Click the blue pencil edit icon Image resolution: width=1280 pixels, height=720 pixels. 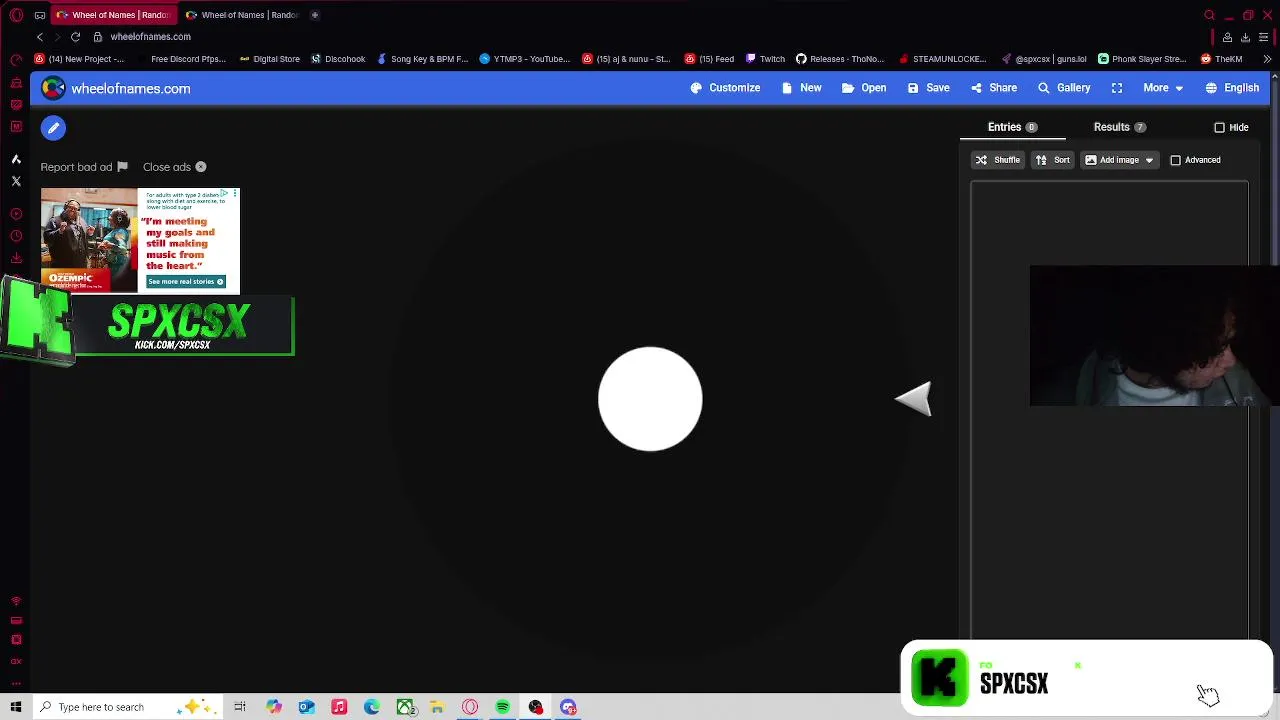pyautogui.click(x=53, y=128)
